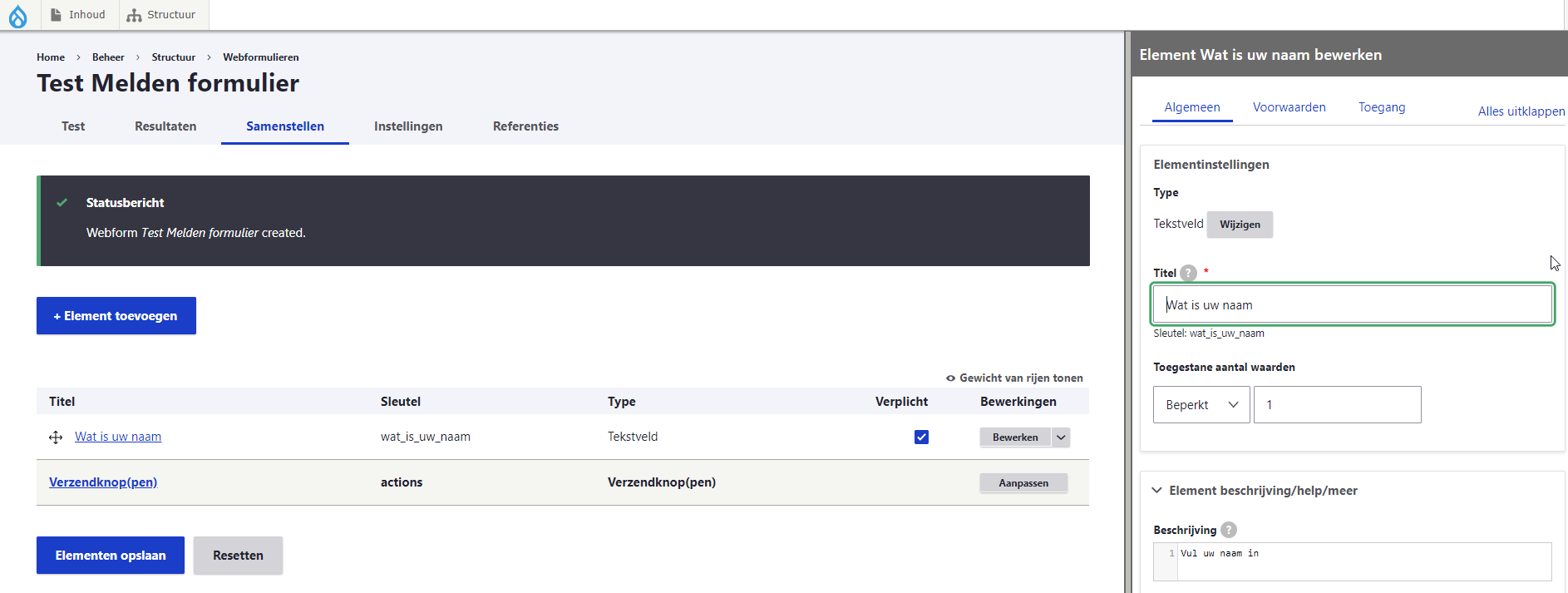Click the Element toevoegen button

click(x=116, y=316)
